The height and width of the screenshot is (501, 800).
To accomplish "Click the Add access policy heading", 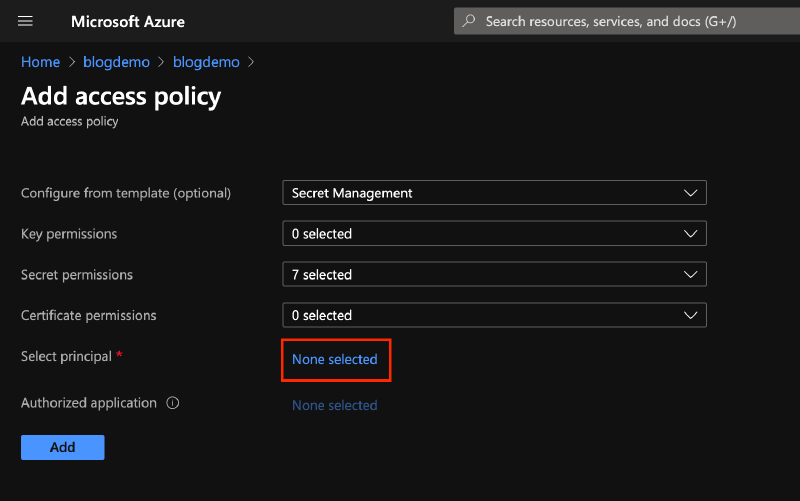I will pos(121,96).
